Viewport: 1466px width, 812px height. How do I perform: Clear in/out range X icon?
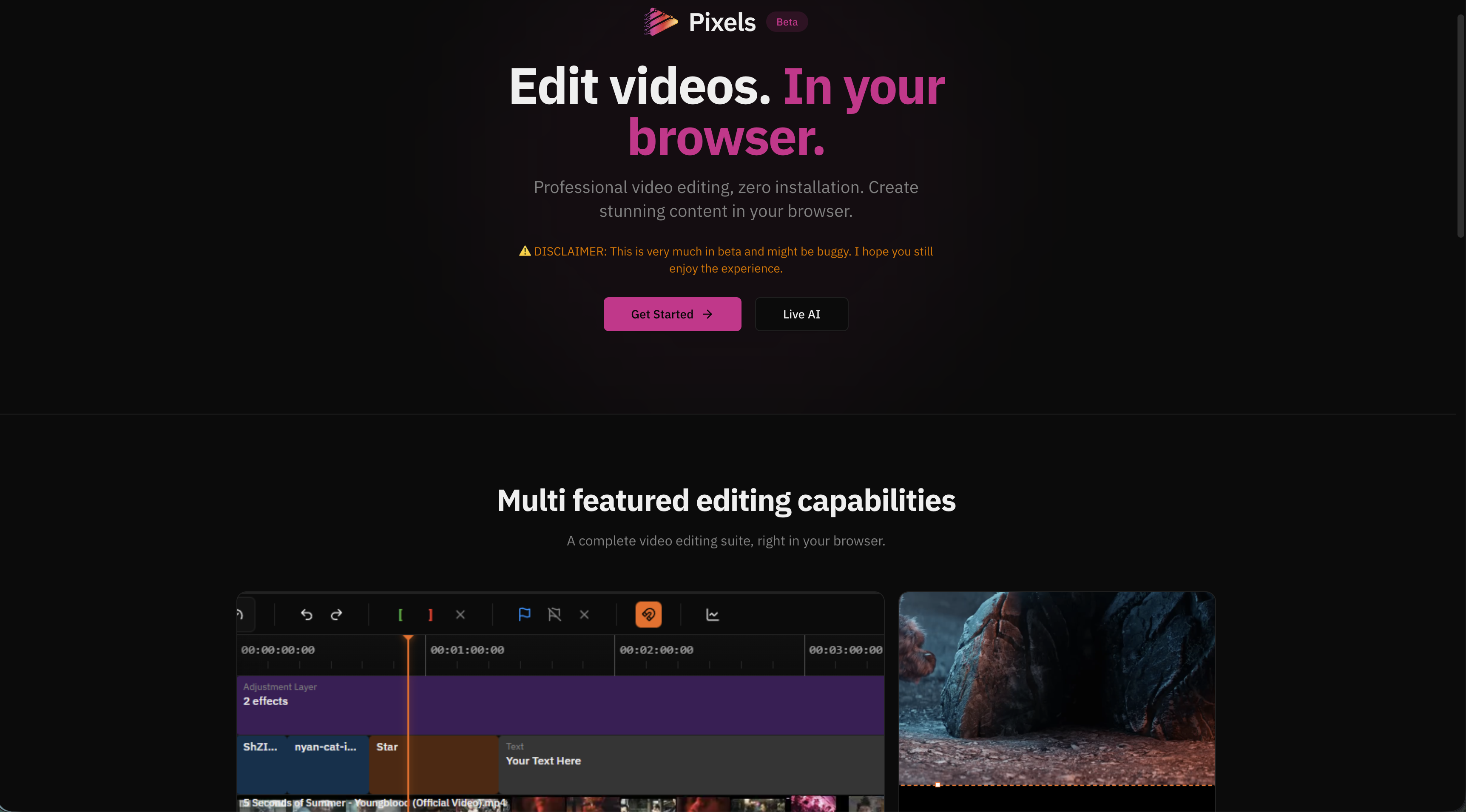click(460, 615)
